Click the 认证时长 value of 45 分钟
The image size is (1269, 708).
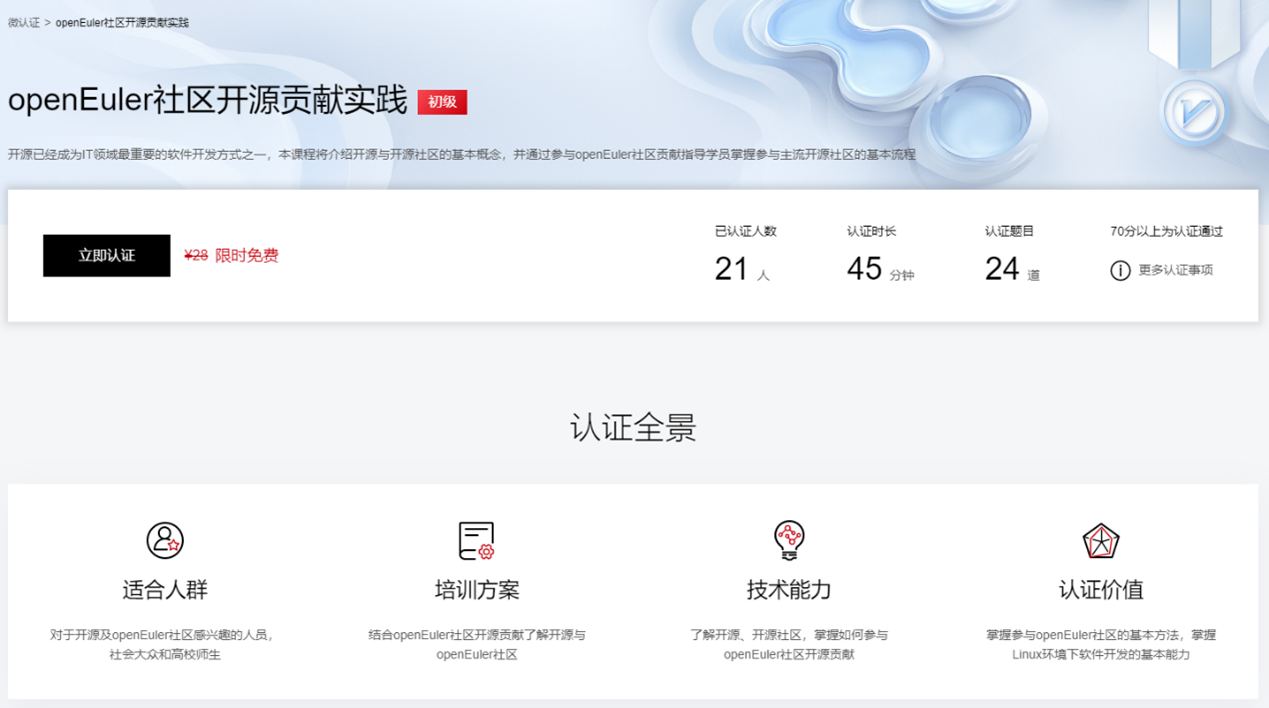(x=865, y=269)
